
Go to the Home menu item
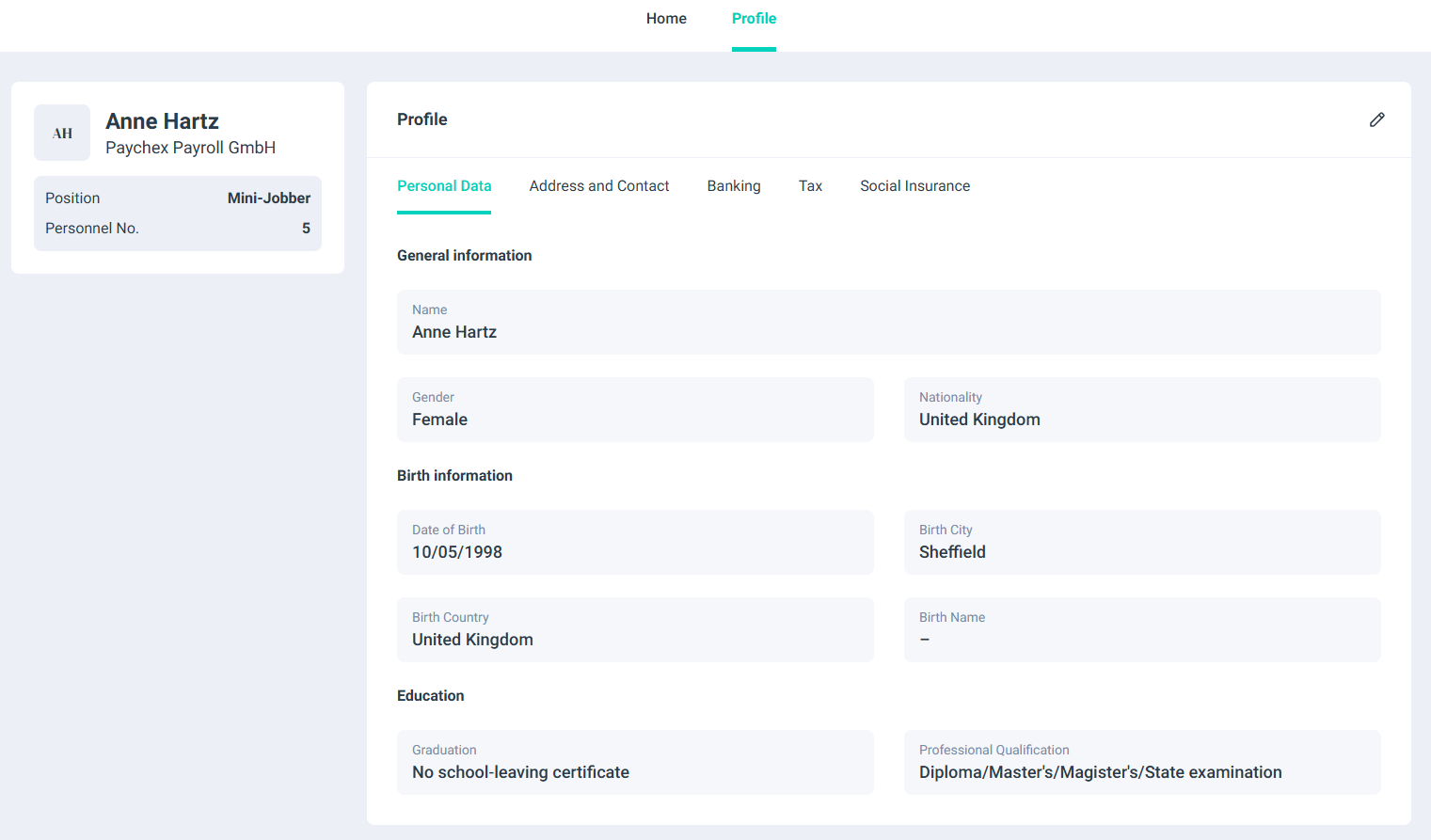coord(666,19)
